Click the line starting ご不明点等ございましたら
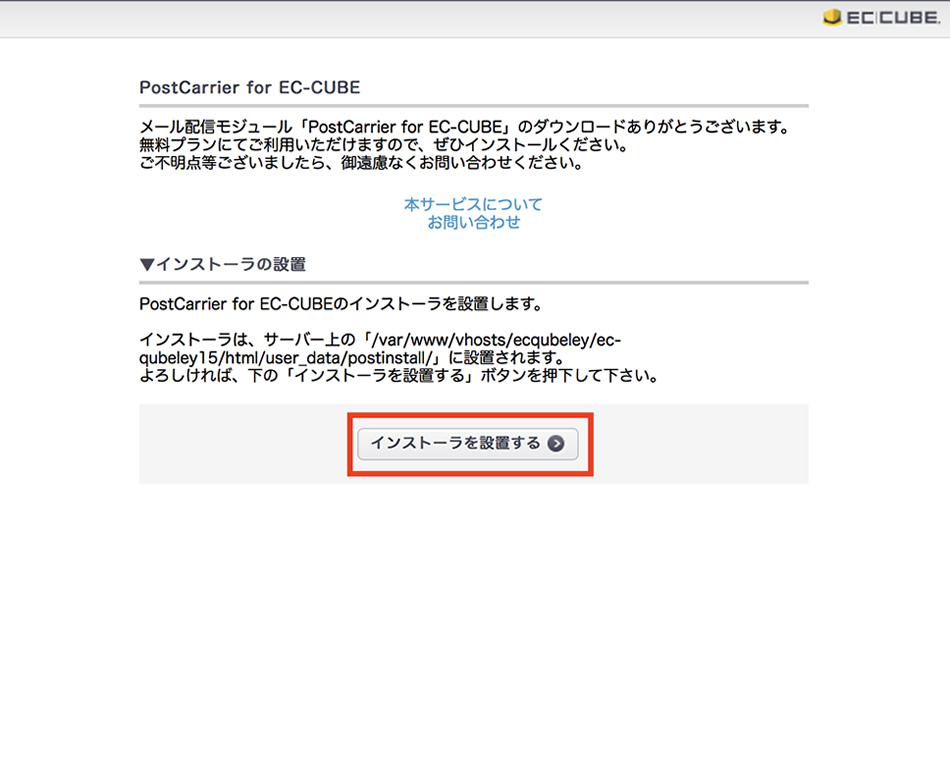The height and width of the screenshot is (766, 950). pos(361,163)
